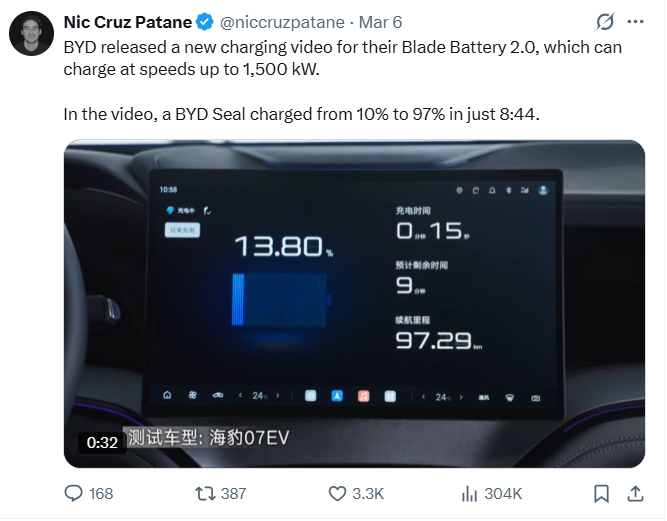
Task: Click the Grok circle-slash icon
Action: tap(605, 21)
